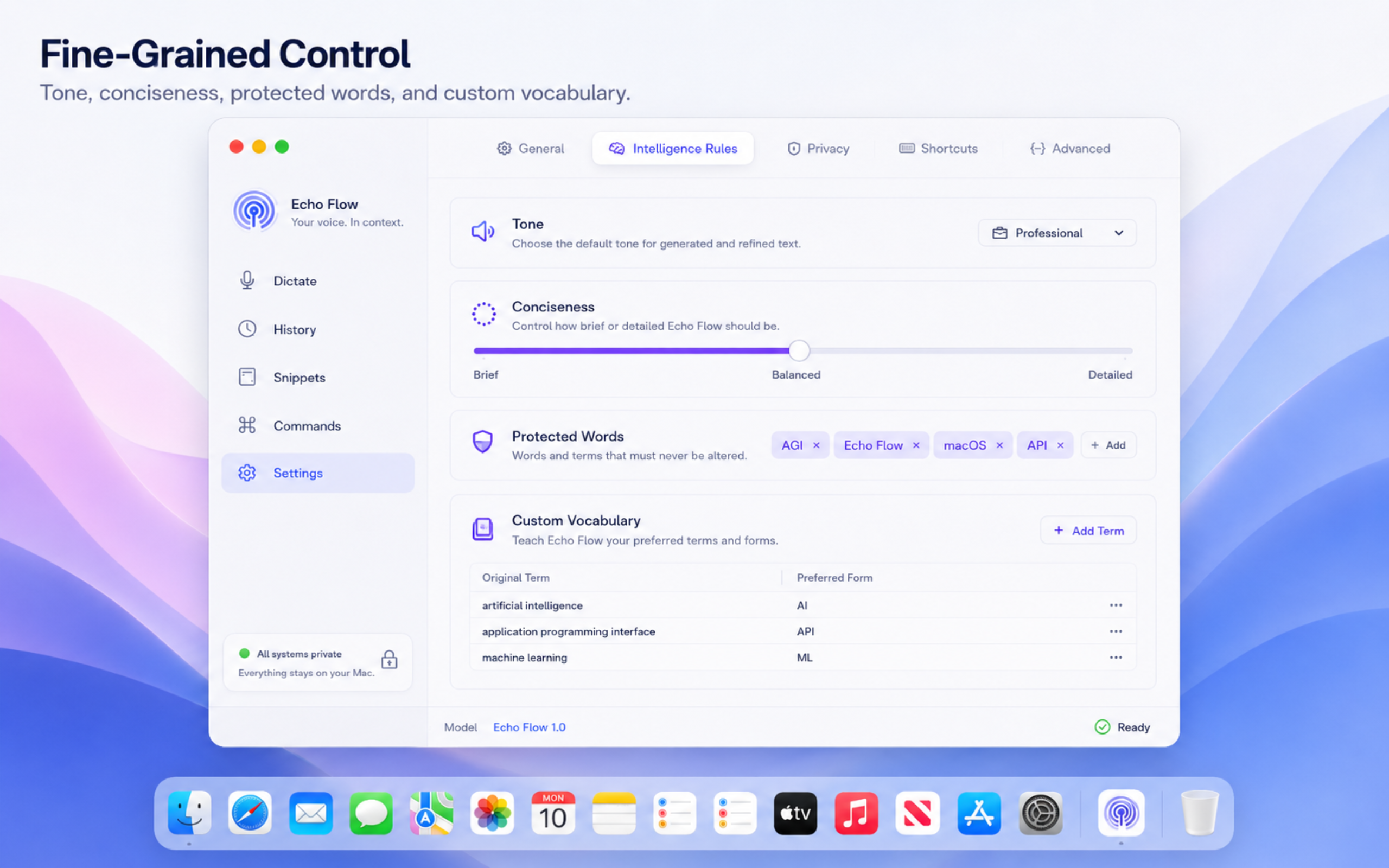Go to Snippets in the sidebar
Image resolution: width=1389 pixels, height=868 pixels.
[317, 377]
